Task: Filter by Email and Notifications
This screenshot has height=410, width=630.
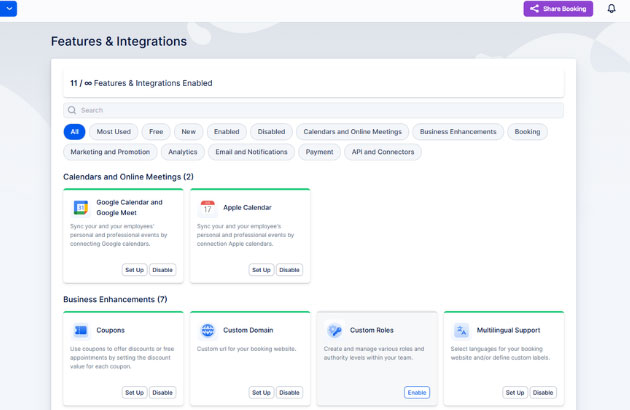Action: pyautogui.click(x=252, y=152)
